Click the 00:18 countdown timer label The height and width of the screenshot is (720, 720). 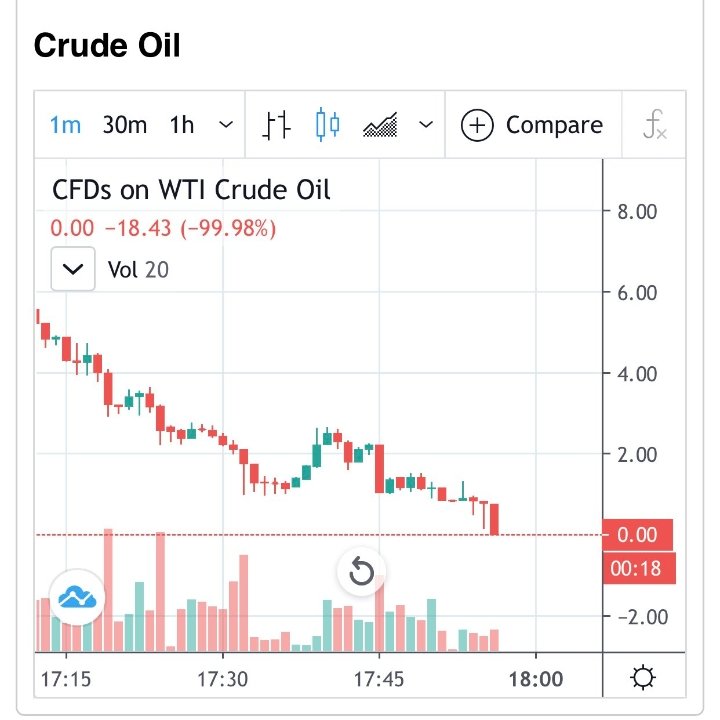point(637,568)
